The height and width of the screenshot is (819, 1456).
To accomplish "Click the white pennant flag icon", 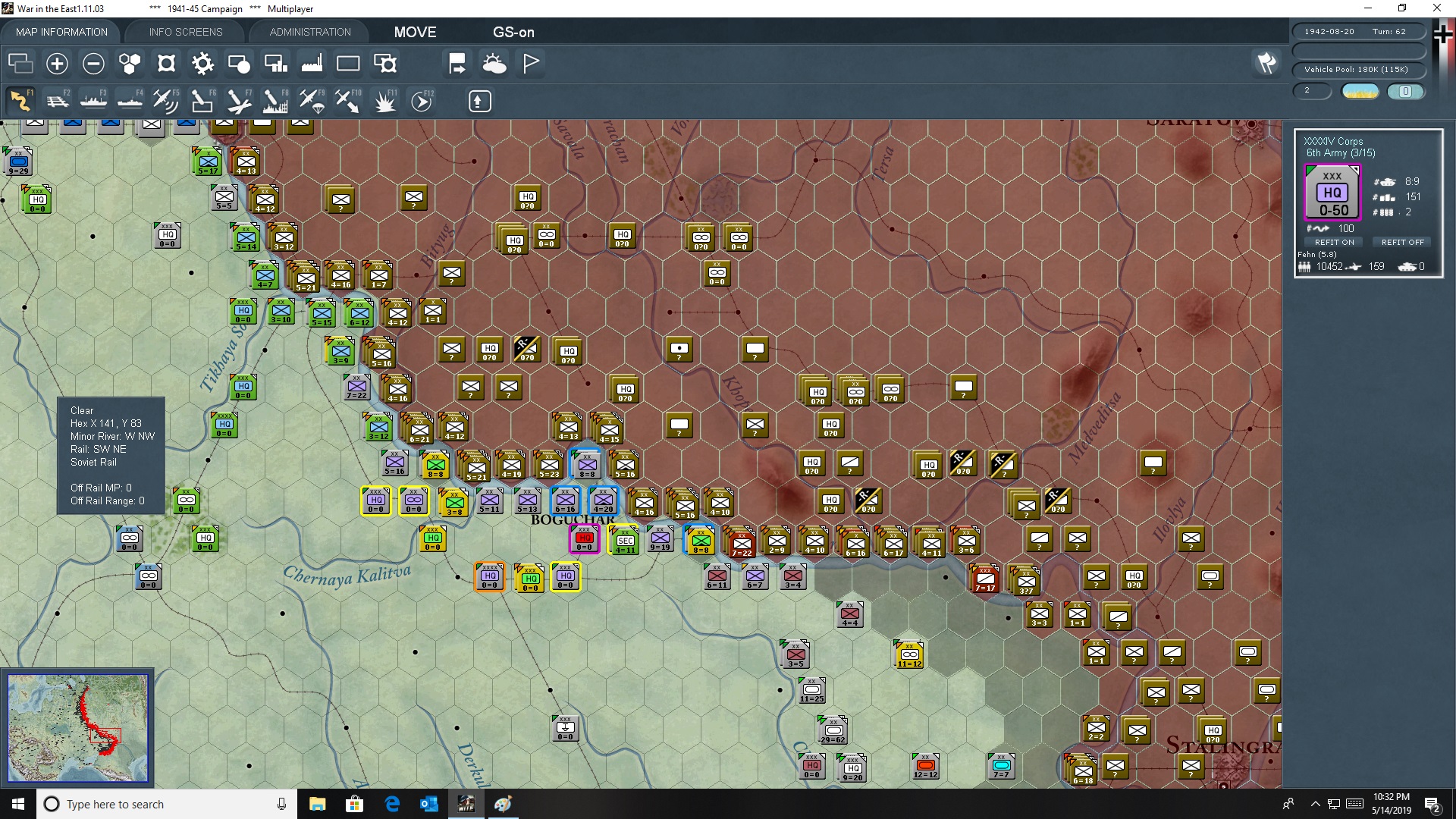I will (x=531, y=64).
